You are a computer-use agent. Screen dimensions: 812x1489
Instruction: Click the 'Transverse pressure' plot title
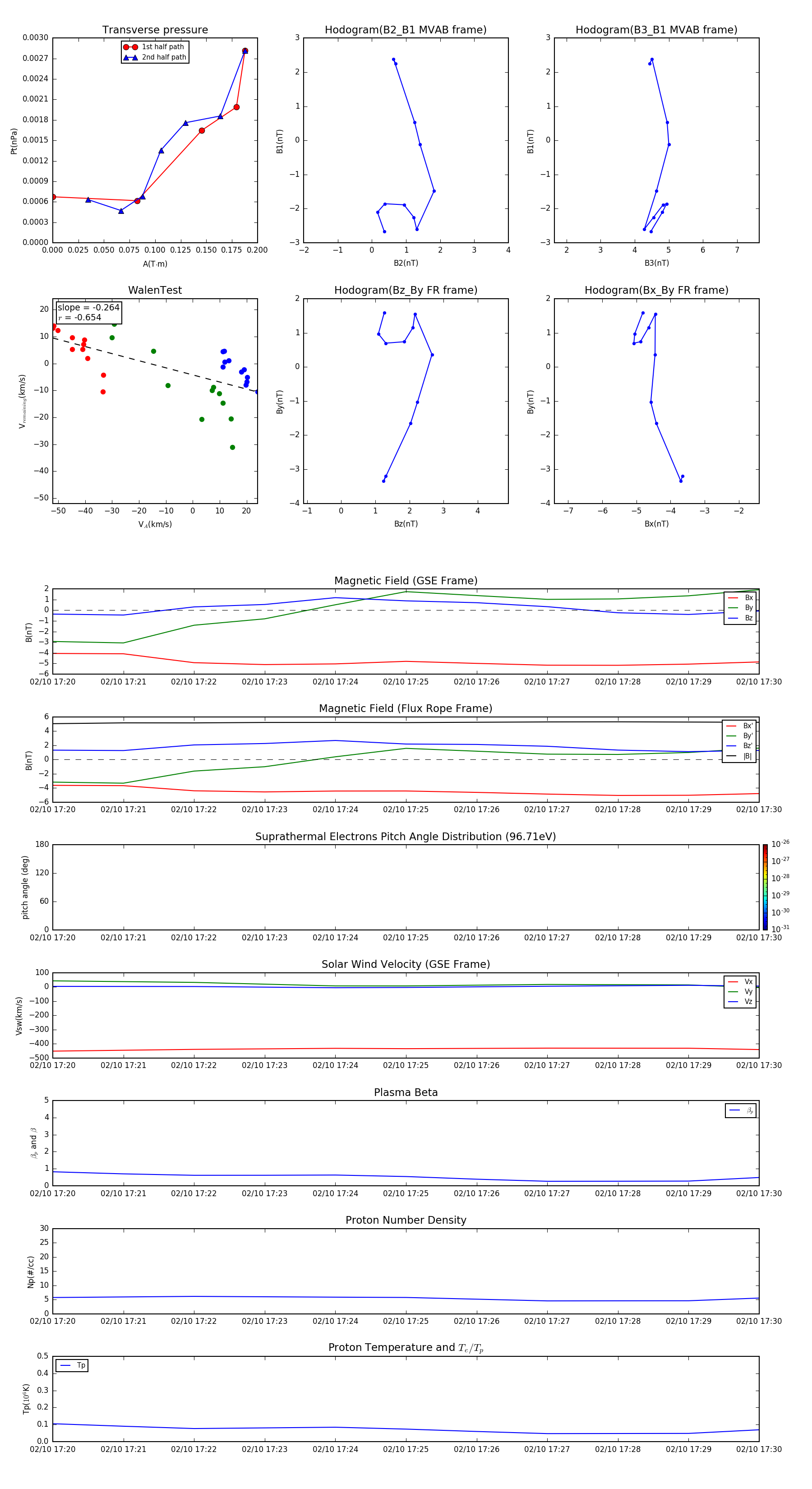tap(155, 30)
